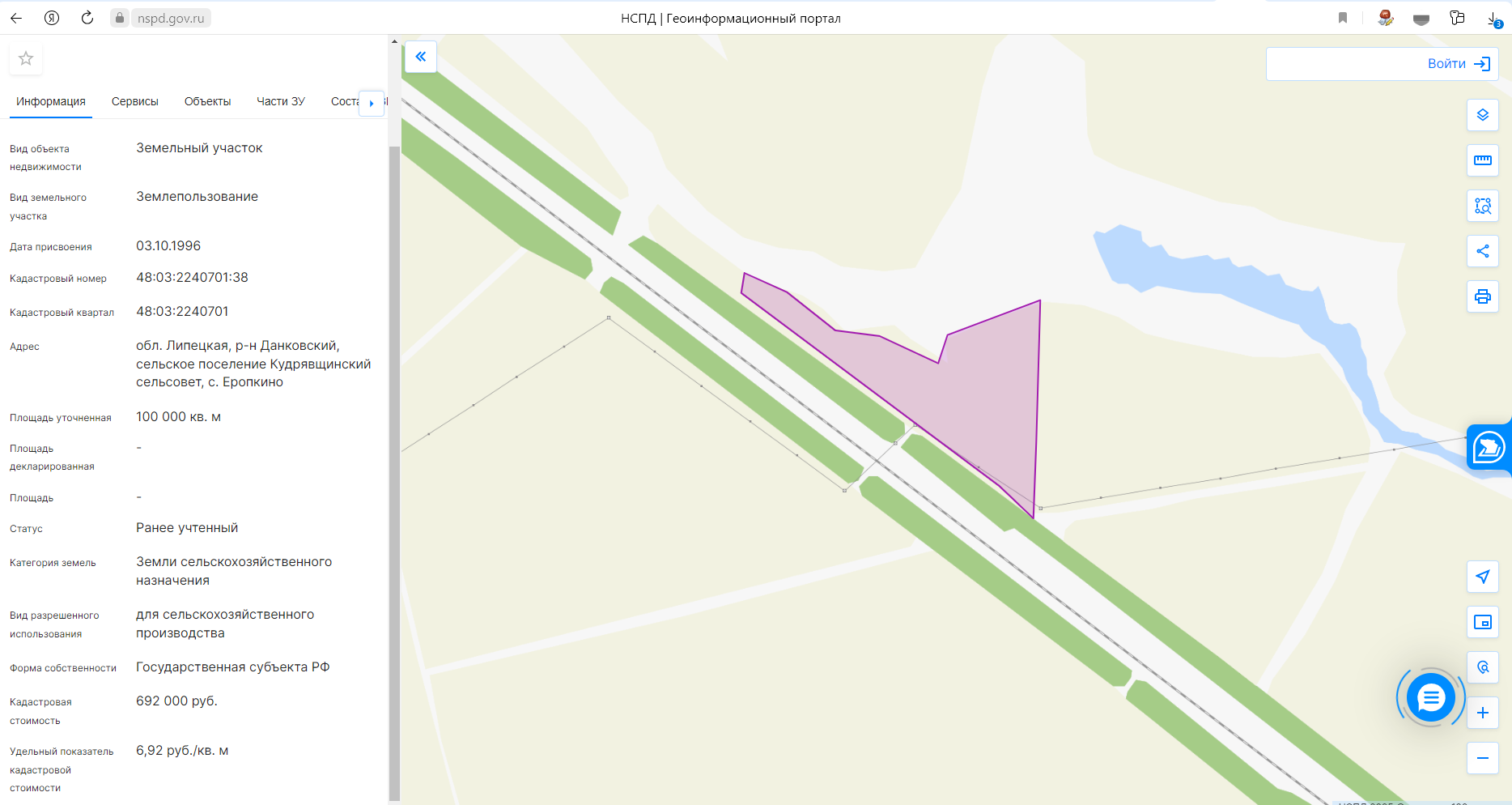
Task: Select the ruler measurement tool
Action: [x=1482, y=160]
